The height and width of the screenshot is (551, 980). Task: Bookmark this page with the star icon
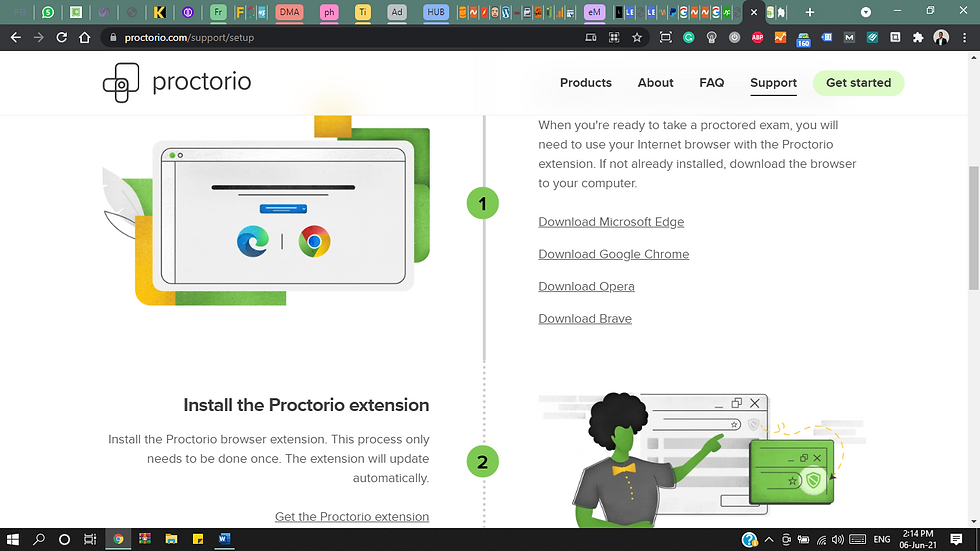637,37
